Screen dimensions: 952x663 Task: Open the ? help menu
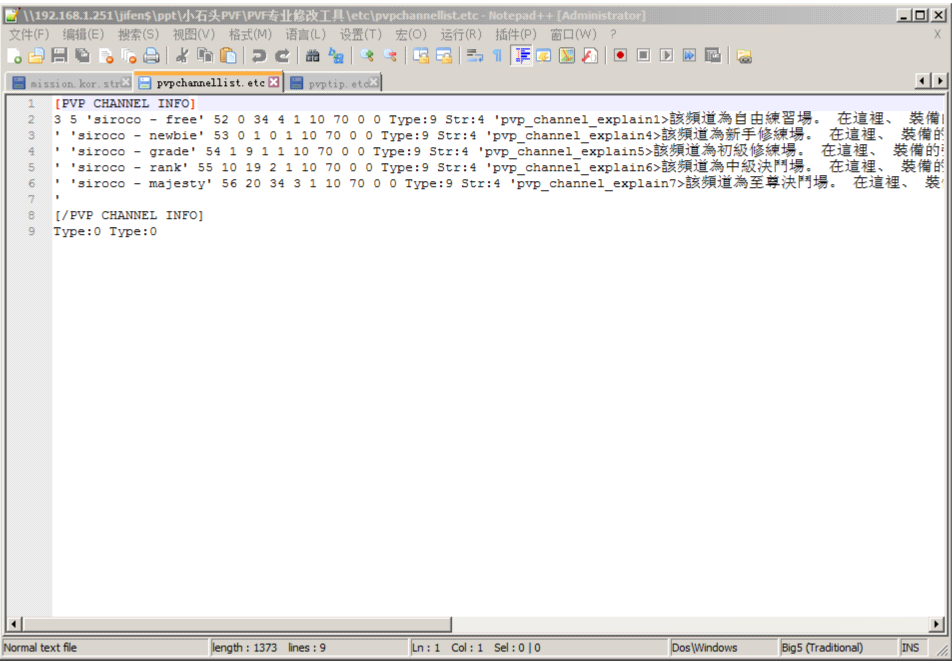tap(613, 35)
